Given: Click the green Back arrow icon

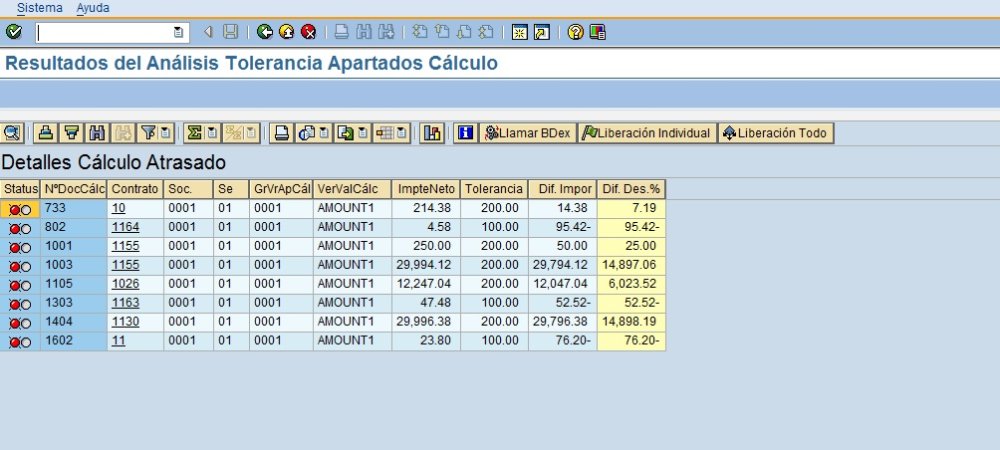Looking at the screenshot, I should tap(265, 32).
